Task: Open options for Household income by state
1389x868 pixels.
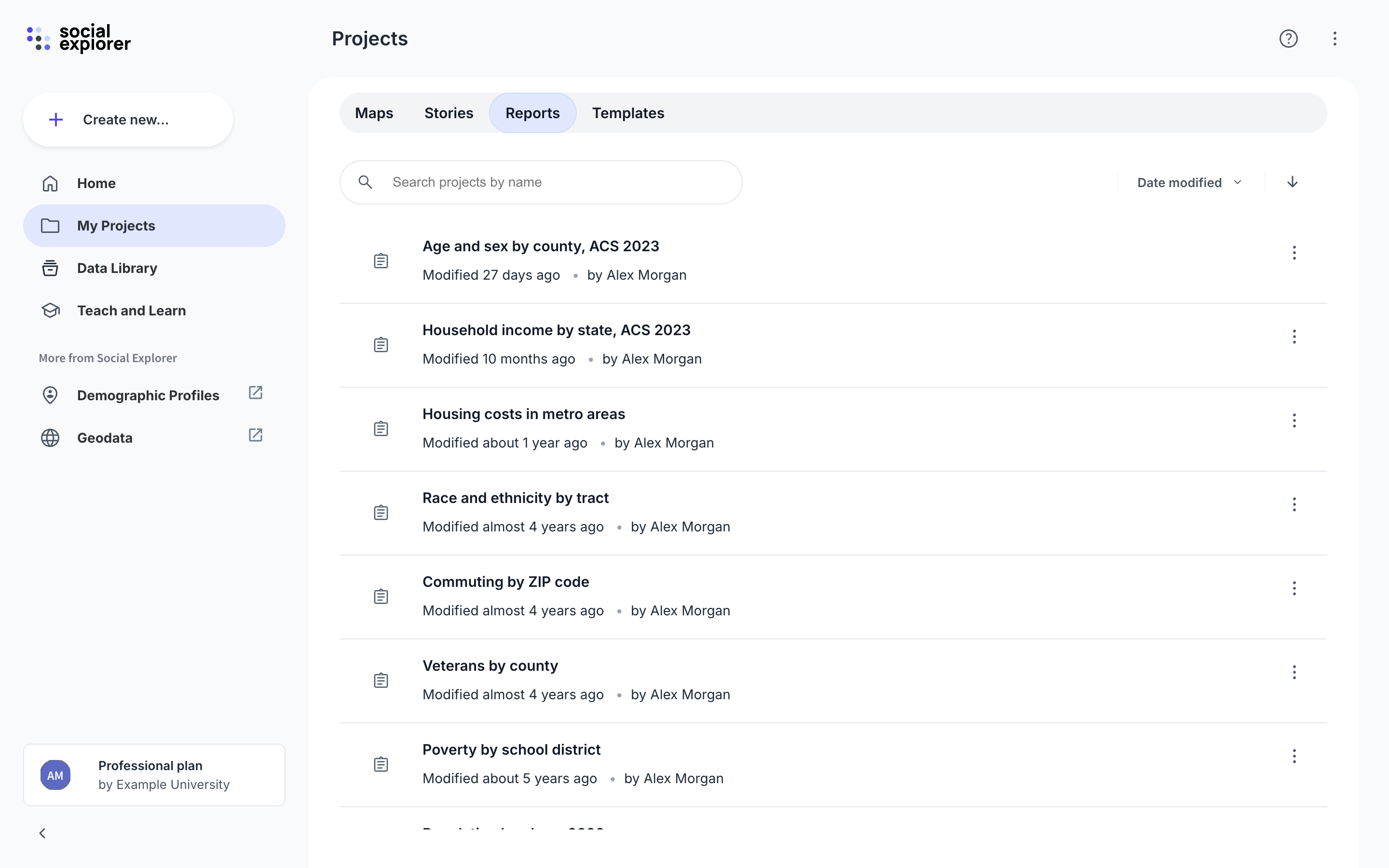Action: [x=1294, y=337]
